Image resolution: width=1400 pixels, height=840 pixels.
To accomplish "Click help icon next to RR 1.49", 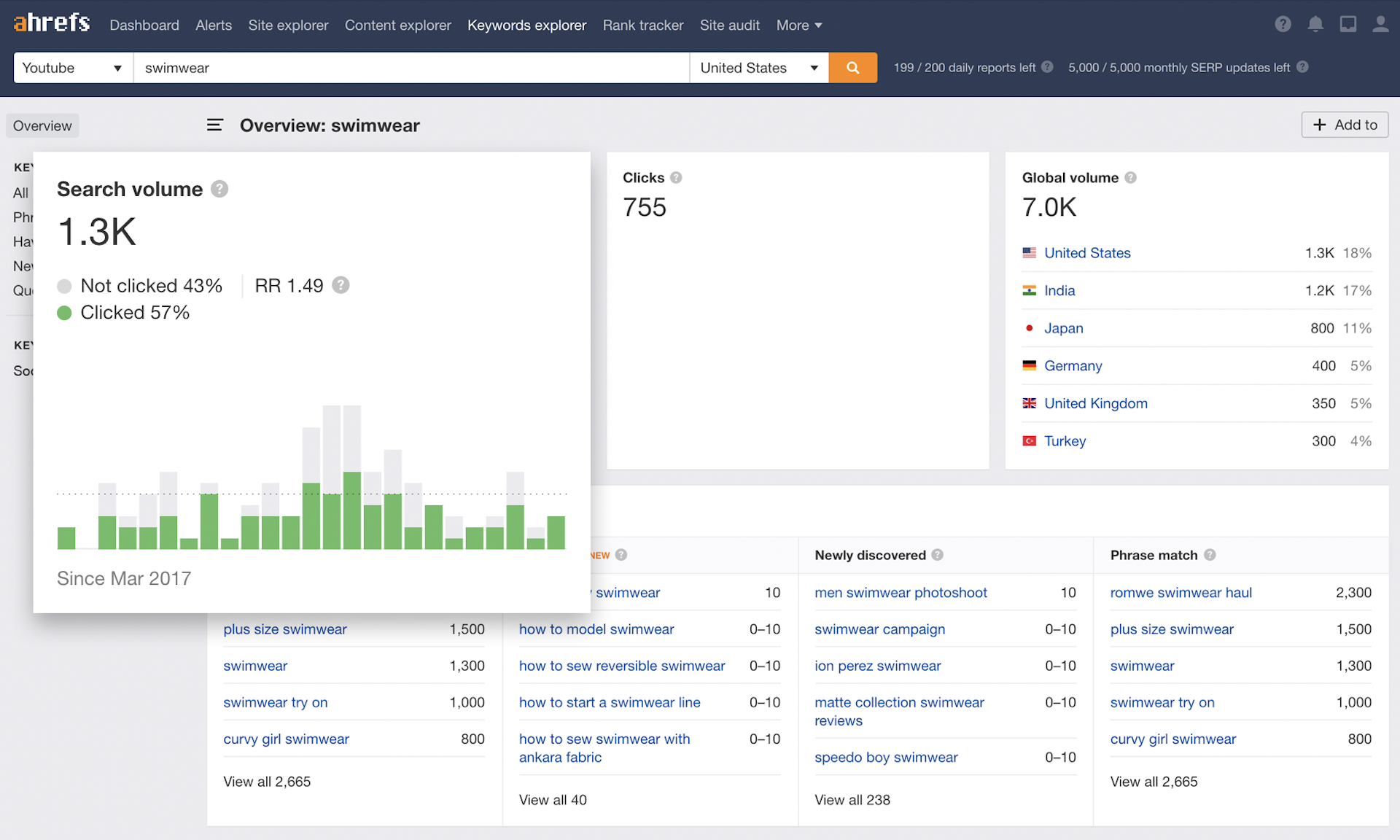I will coord(341,285).
